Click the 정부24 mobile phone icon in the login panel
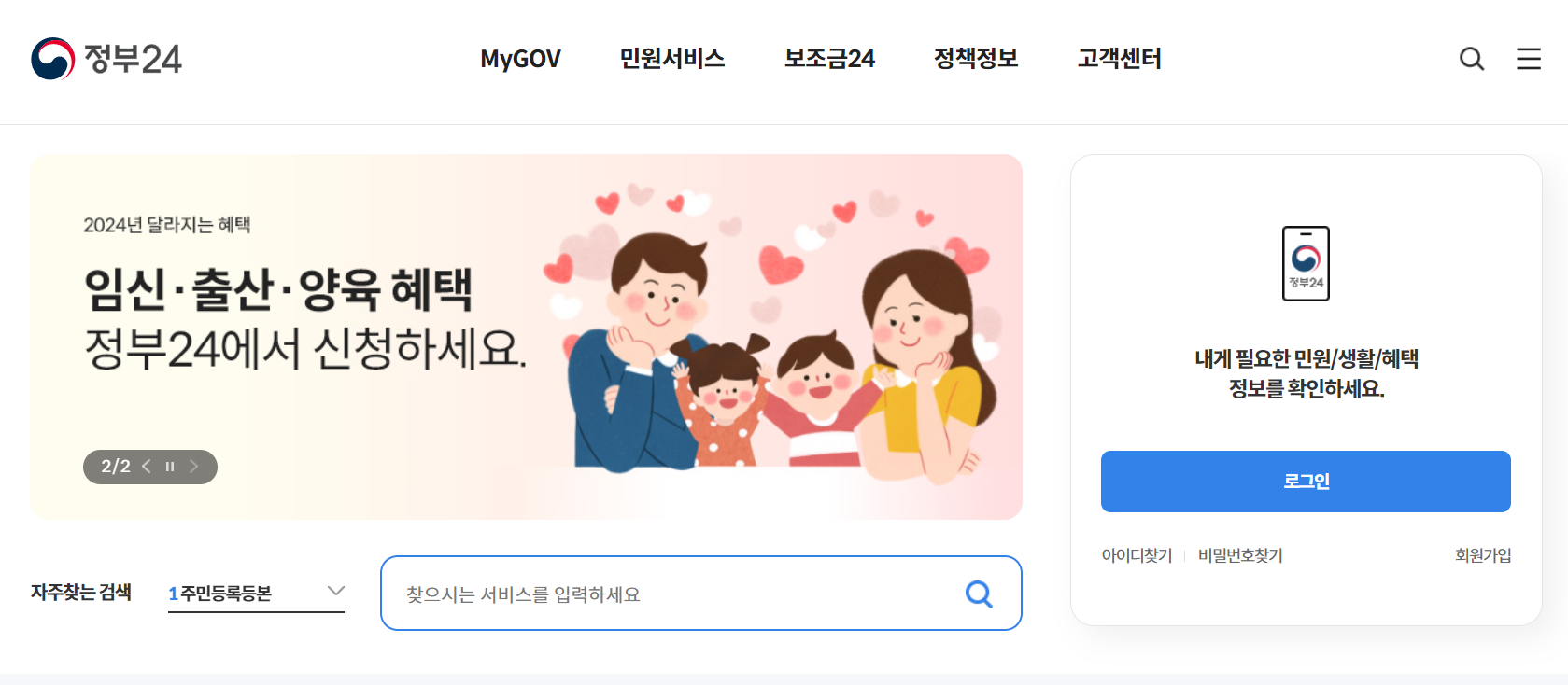 pos(1306,263)
